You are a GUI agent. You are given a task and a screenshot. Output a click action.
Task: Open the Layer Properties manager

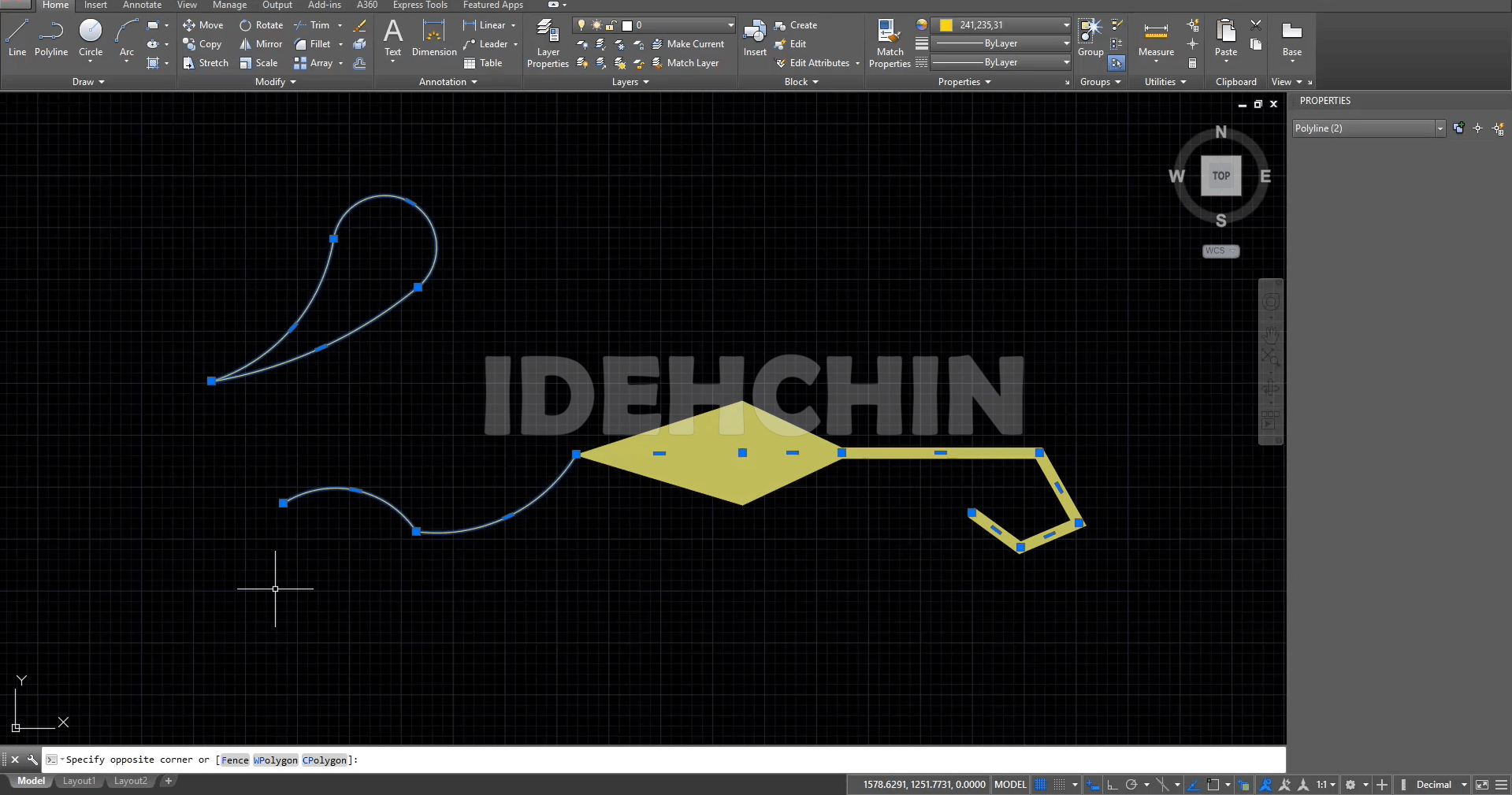[548, 44]
